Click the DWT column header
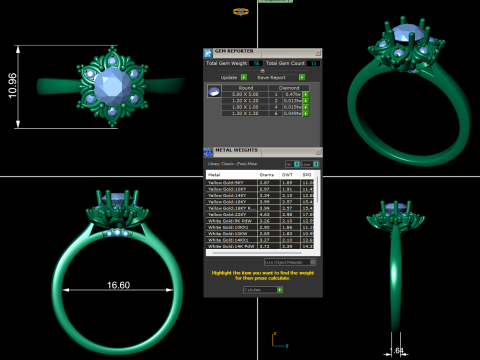Screen dimensions: 480x360 pyautogui.click(x=290, y=175)
